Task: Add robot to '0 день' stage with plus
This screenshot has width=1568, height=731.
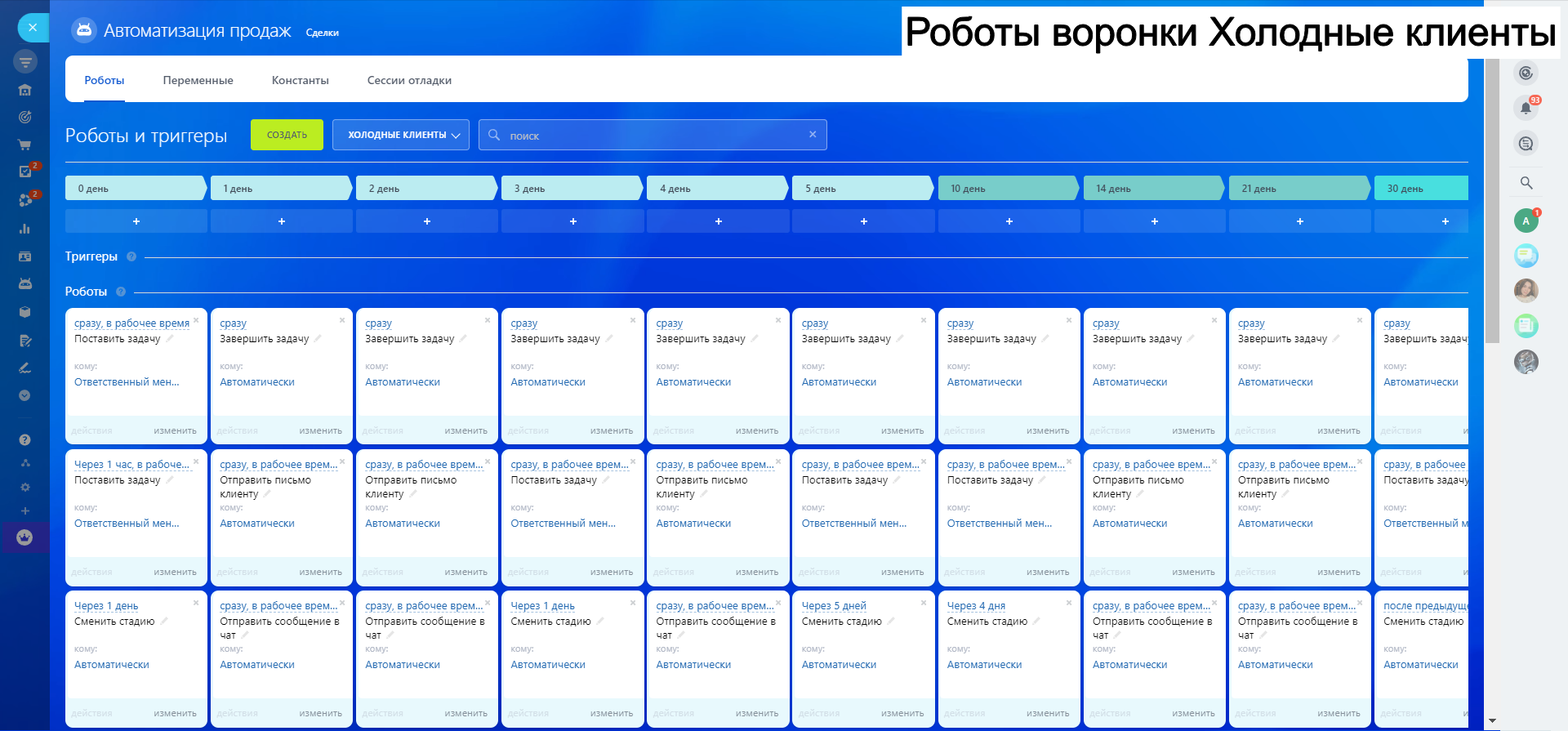Action: pyautogui.click(x=136, y=221)
